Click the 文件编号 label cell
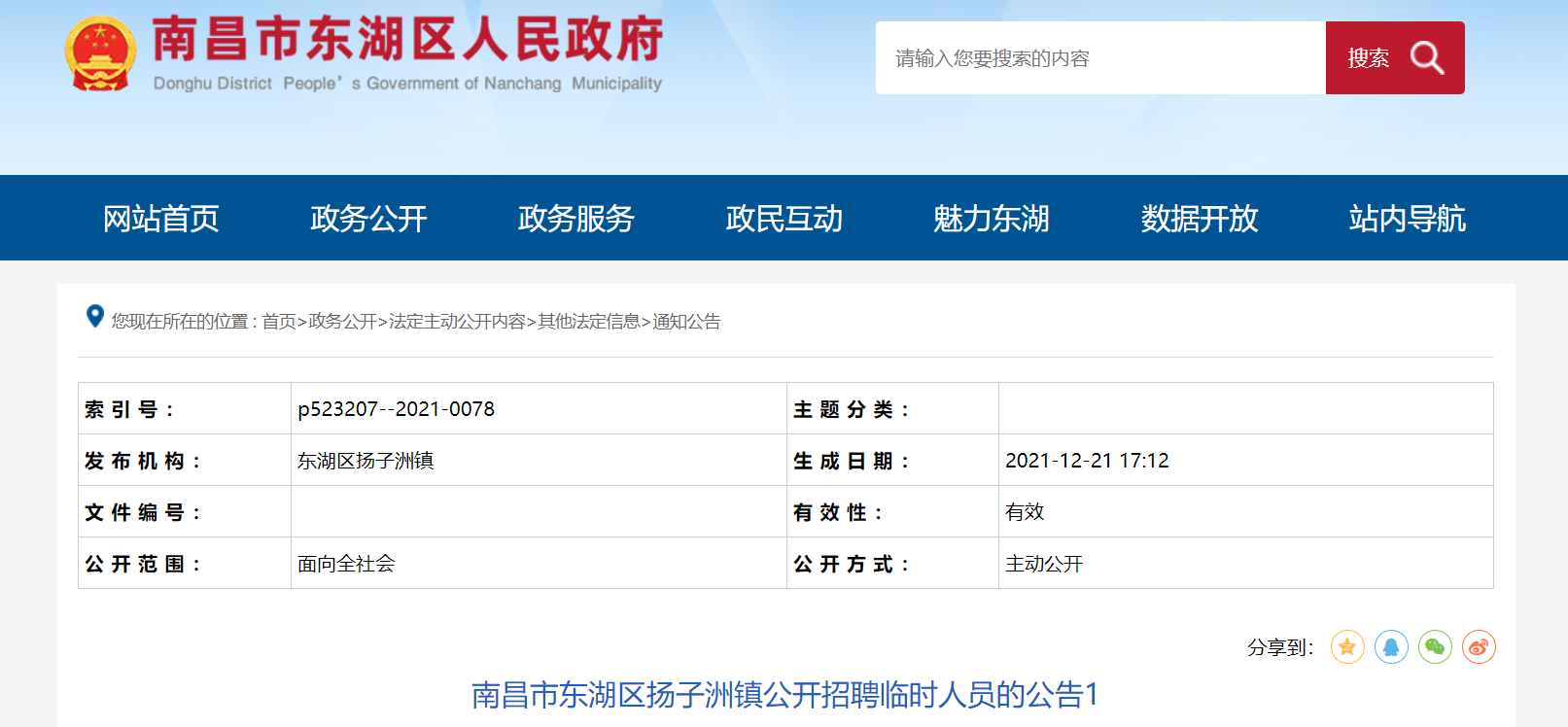The image size is (1568, 727). [185, 512]
